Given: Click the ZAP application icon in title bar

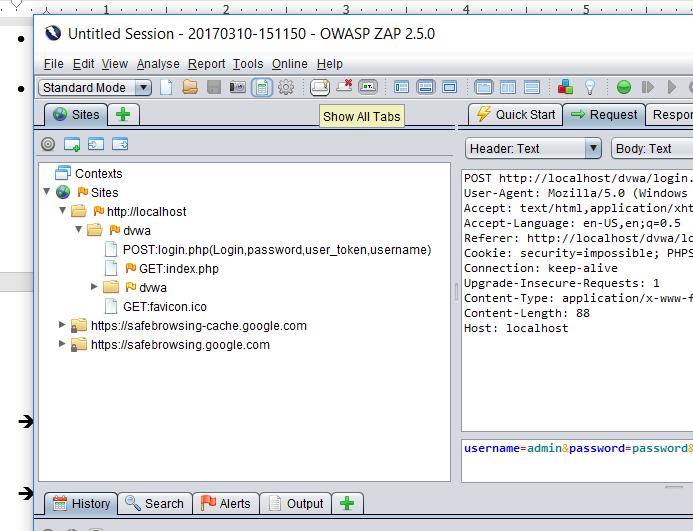Looking at the screenshot, I should [53, 33].
